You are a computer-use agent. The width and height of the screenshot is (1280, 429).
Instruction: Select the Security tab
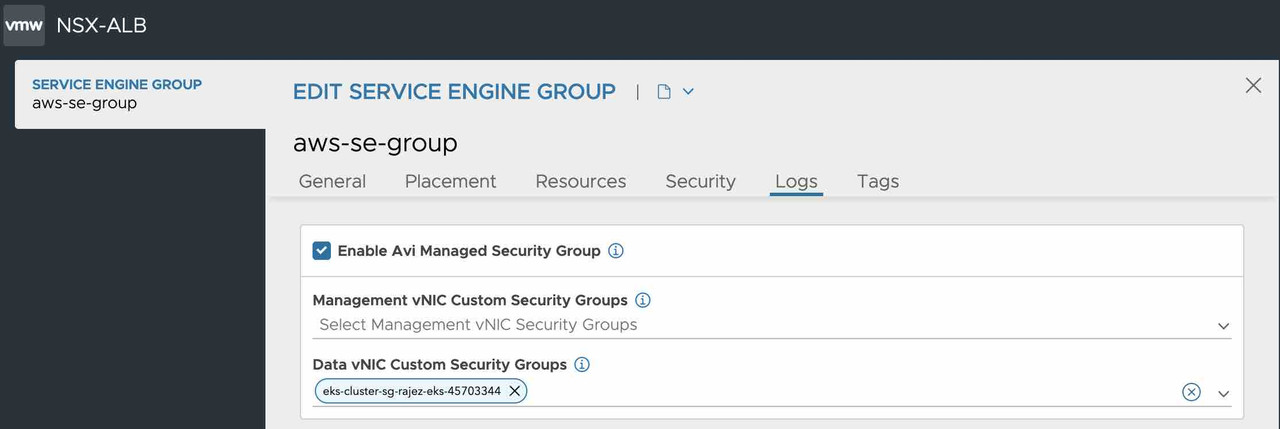tap(700, 181)
